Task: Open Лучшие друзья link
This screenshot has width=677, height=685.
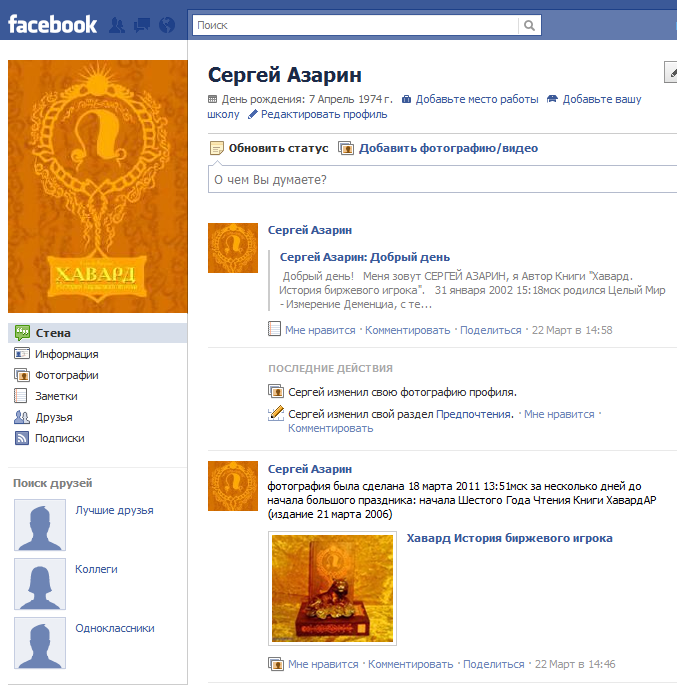Action: click(114, 510)
